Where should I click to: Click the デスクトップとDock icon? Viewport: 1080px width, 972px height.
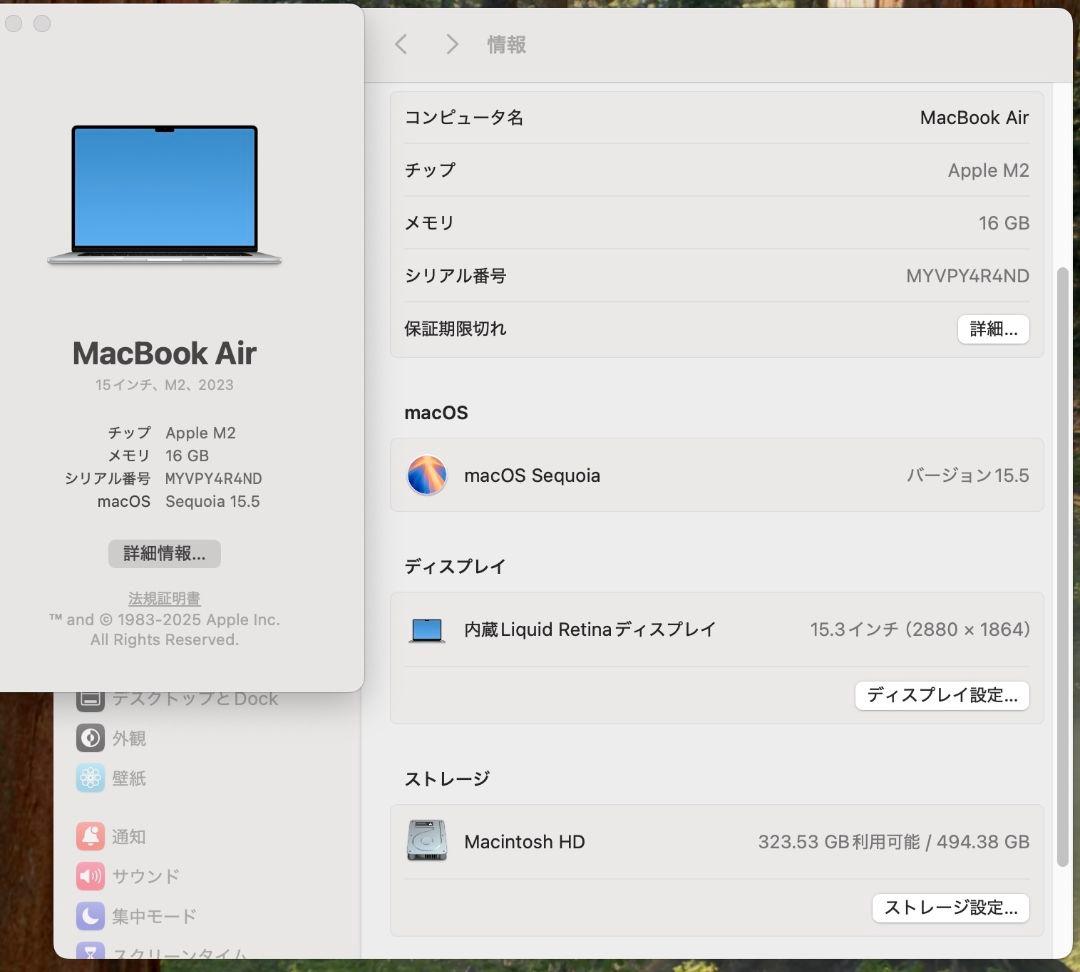(90, 698)
